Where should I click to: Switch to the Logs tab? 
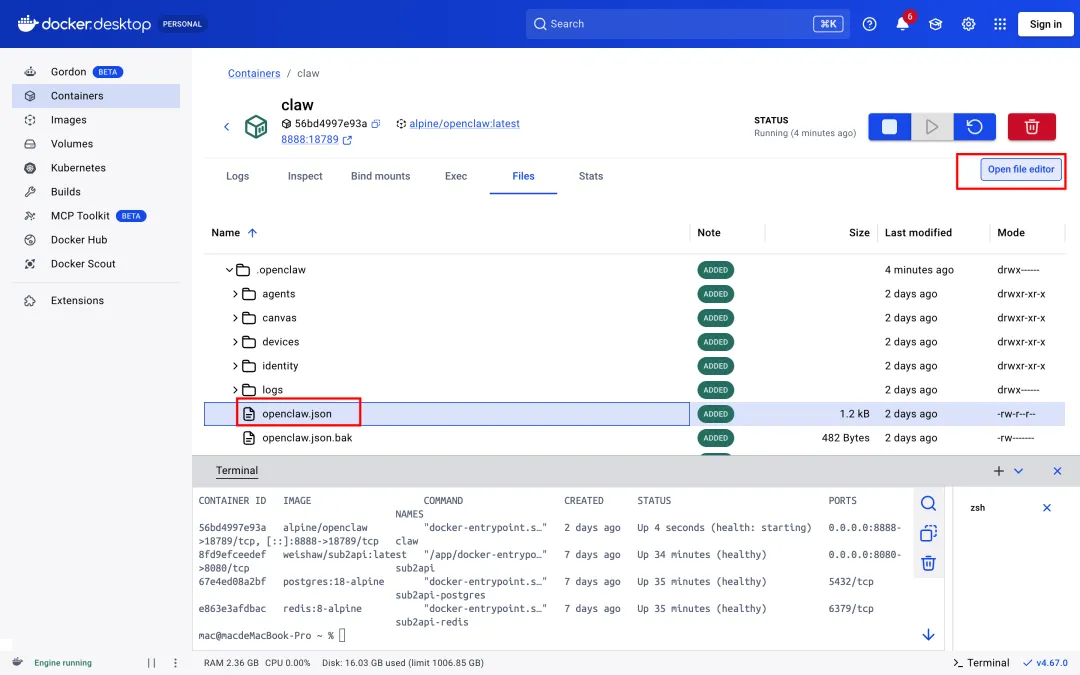[237, 176]
